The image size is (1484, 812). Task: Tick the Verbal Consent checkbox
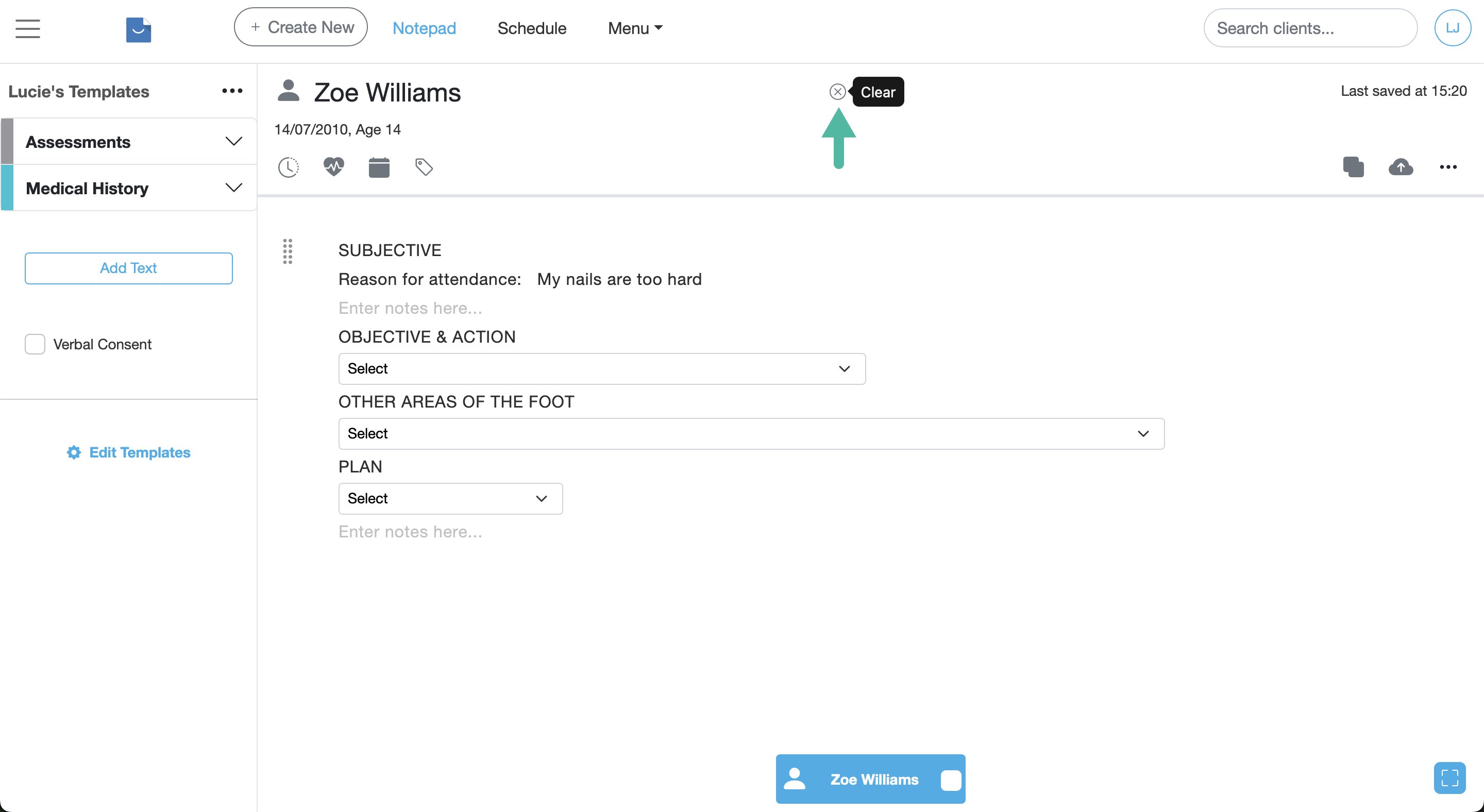point(35,344)
